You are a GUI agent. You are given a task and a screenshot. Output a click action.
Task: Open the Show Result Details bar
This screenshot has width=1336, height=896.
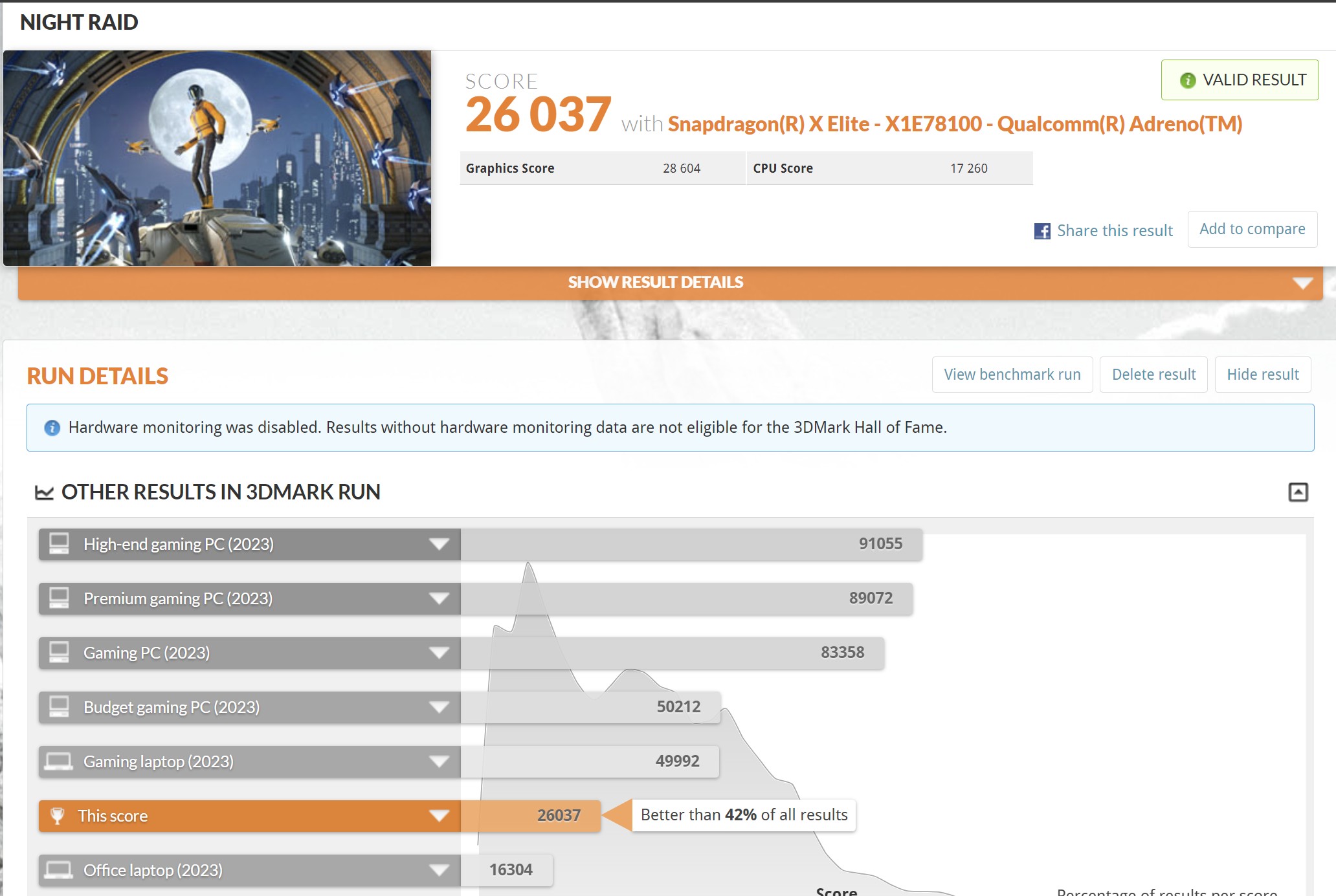(670, 283)
